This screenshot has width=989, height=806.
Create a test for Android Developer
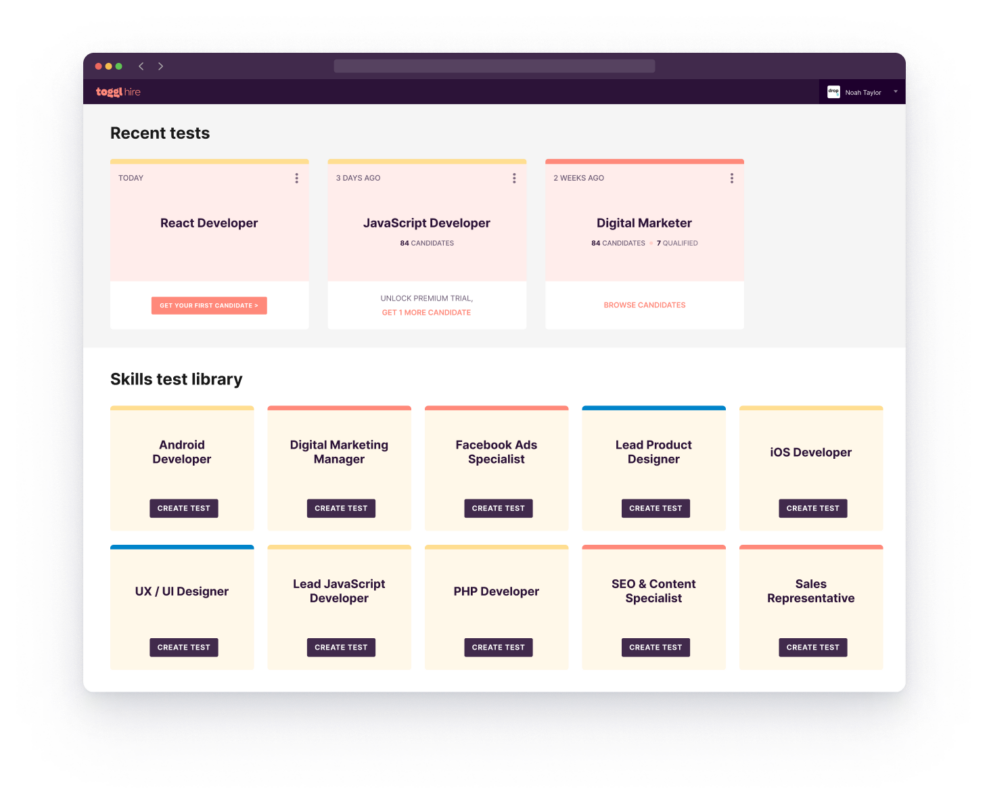[x=183, y=508]
